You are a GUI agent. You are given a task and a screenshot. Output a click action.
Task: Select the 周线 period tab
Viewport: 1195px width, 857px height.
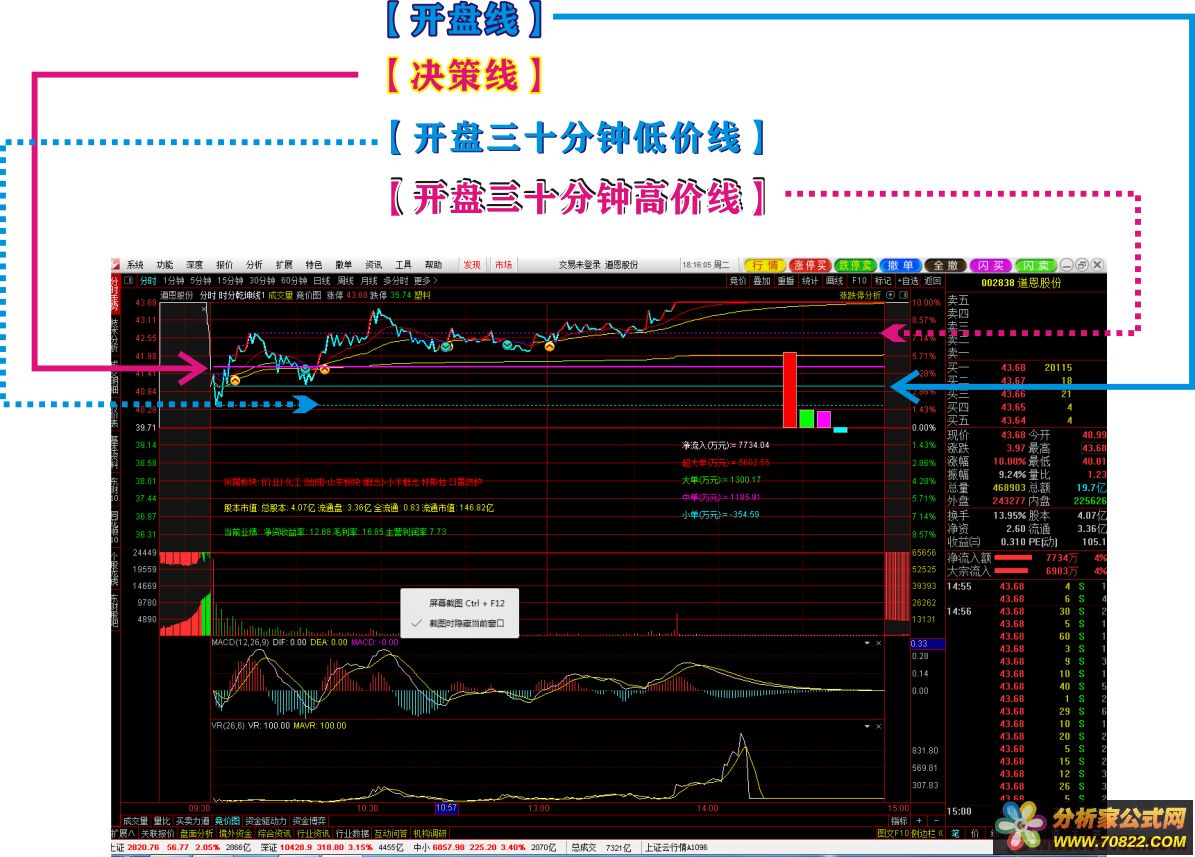point(345,281)
